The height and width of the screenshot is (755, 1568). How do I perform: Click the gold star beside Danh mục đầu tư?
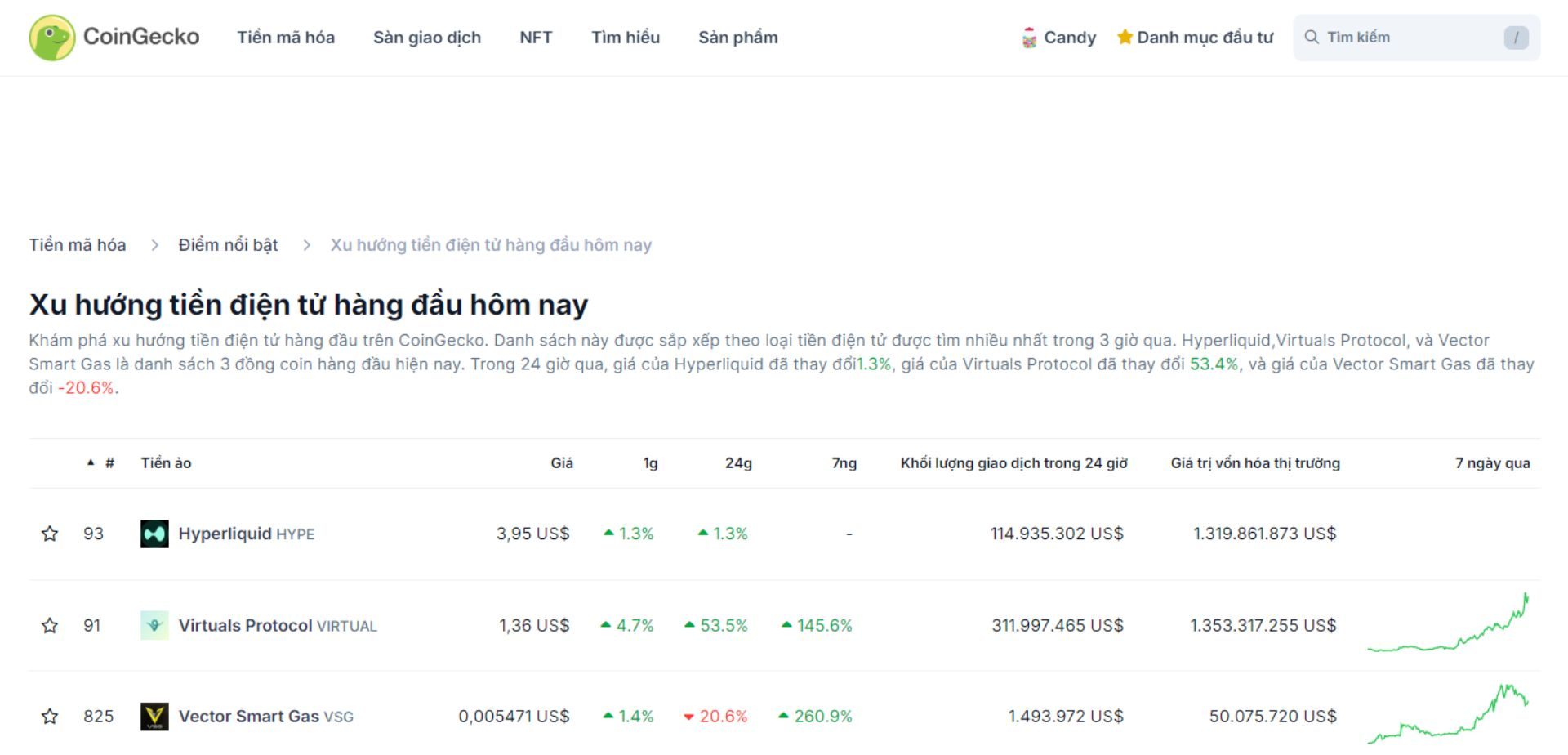pyautogui.click(x=1125, y=37)
